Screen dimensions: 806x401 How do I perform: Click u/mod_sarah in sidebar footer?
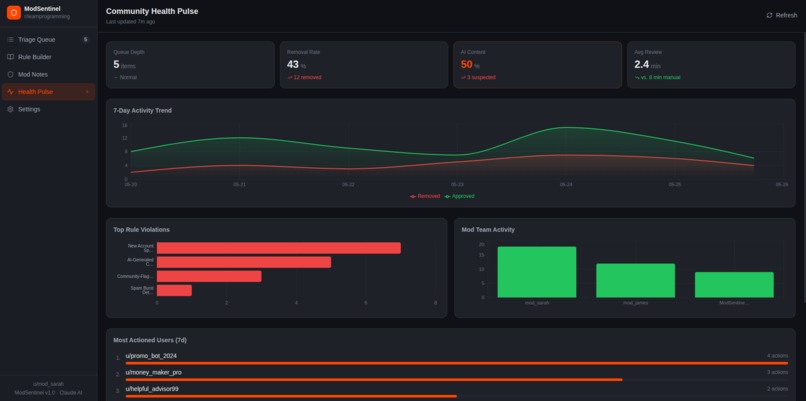pyautogui.click(x=48, y=384)
